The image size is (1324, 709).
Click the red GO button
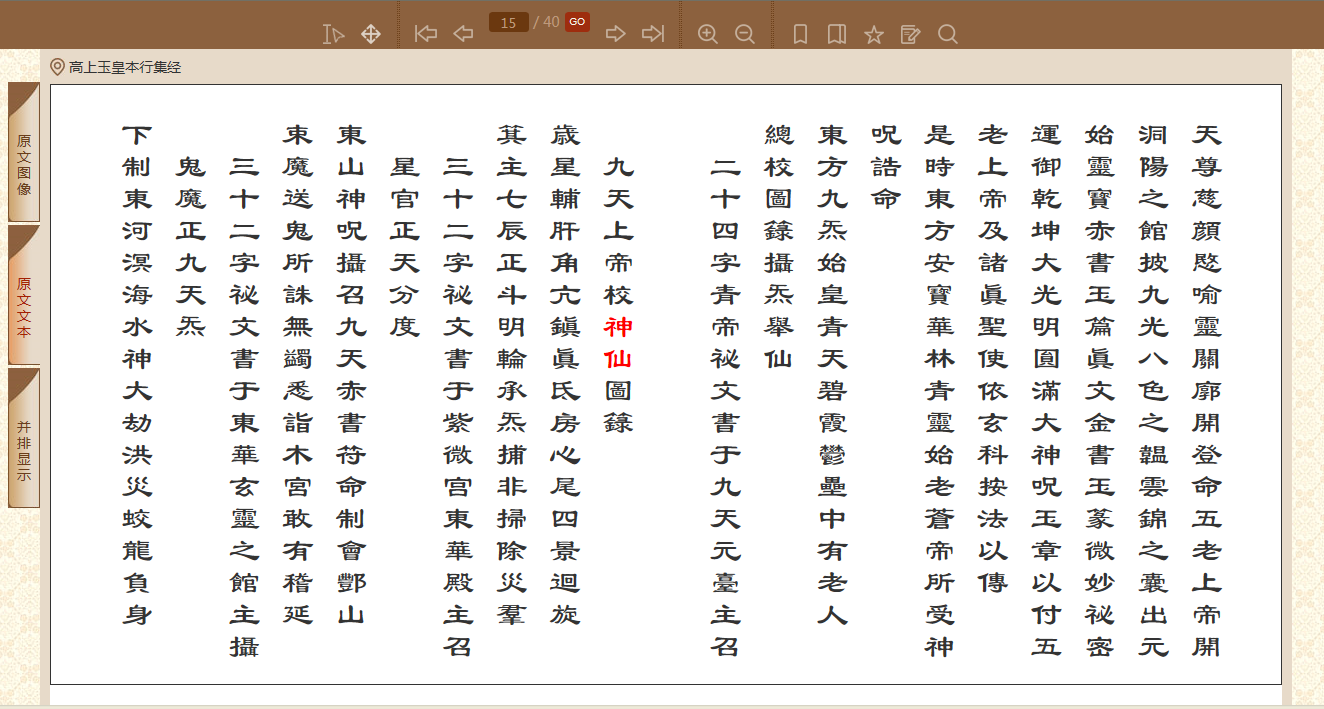point(577,22)
